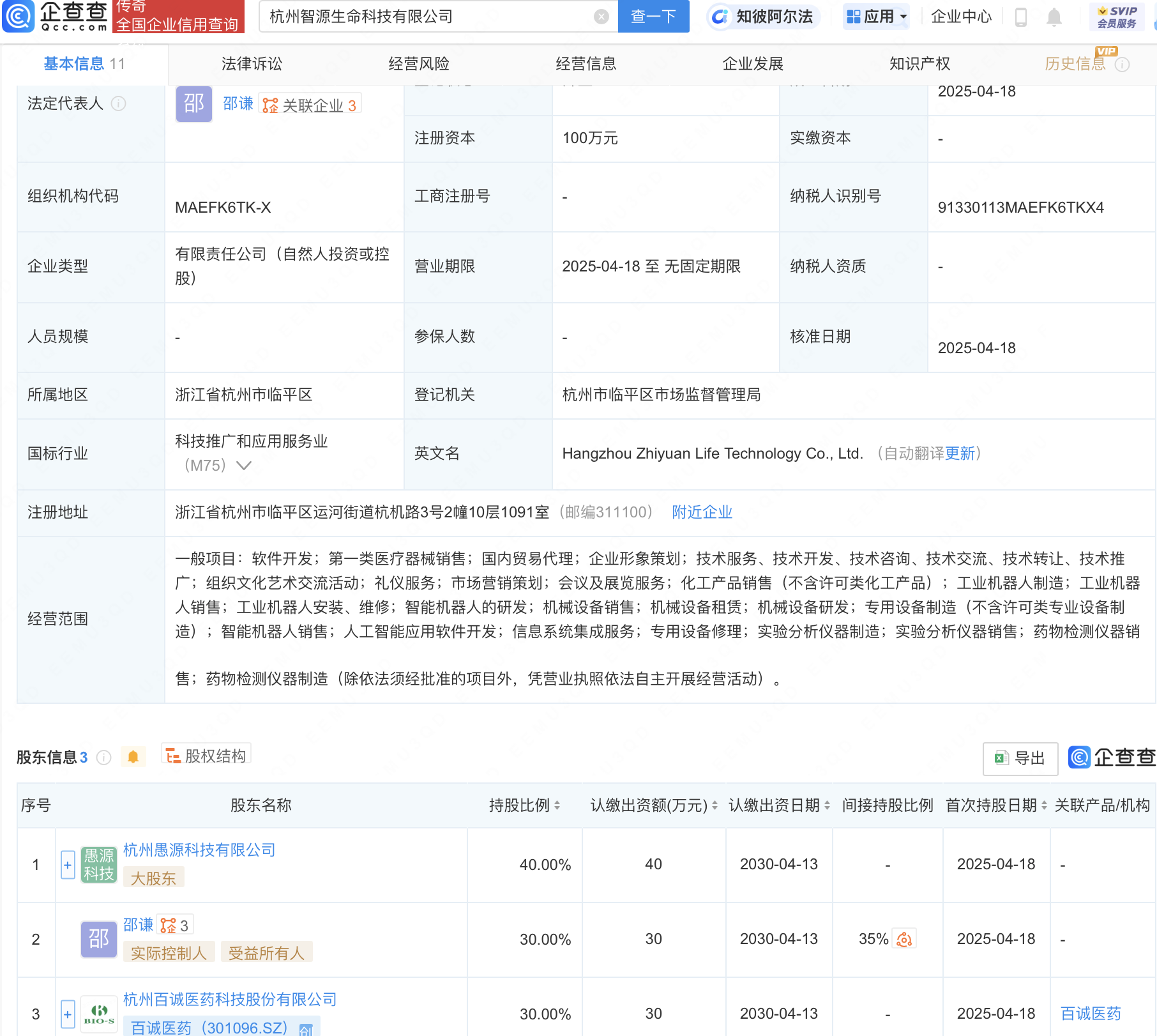Screen dimensions: 1157x1036
Task: Click info icon beside 历史信息 tab
Action: tap(1122, 65)
